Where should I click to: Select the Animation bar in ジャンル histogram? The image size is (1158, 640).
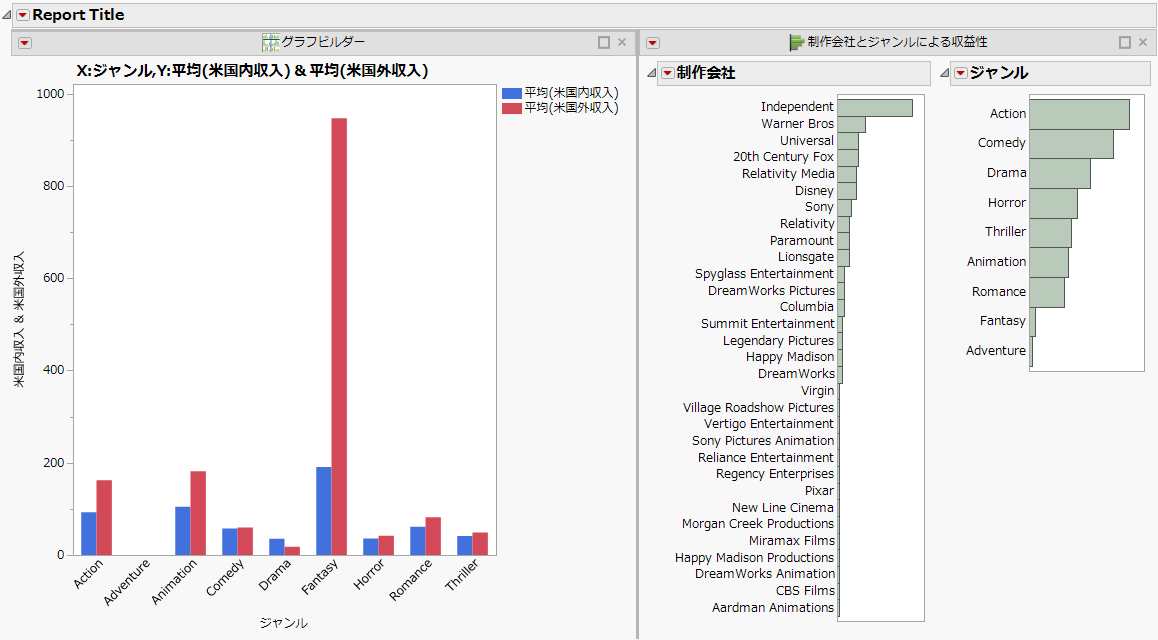pos(1049,262)
